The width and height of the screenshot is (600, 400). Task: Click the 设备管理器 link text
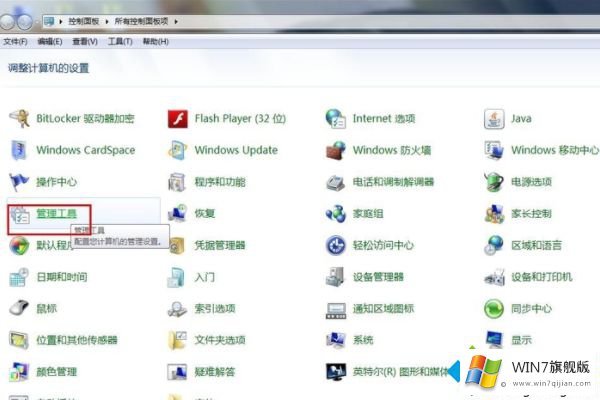(x=378, y=277)
